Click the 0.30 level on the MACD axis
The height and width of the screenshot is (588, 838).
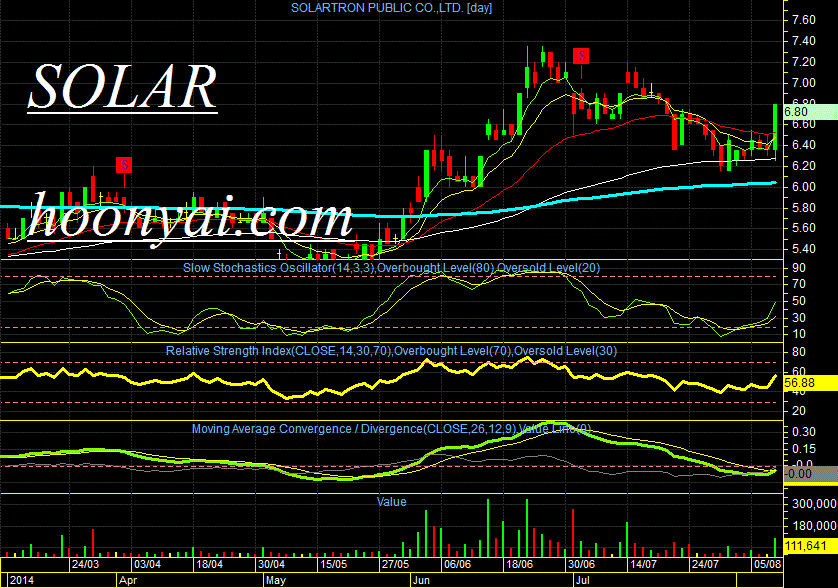(x=804, y=432)
